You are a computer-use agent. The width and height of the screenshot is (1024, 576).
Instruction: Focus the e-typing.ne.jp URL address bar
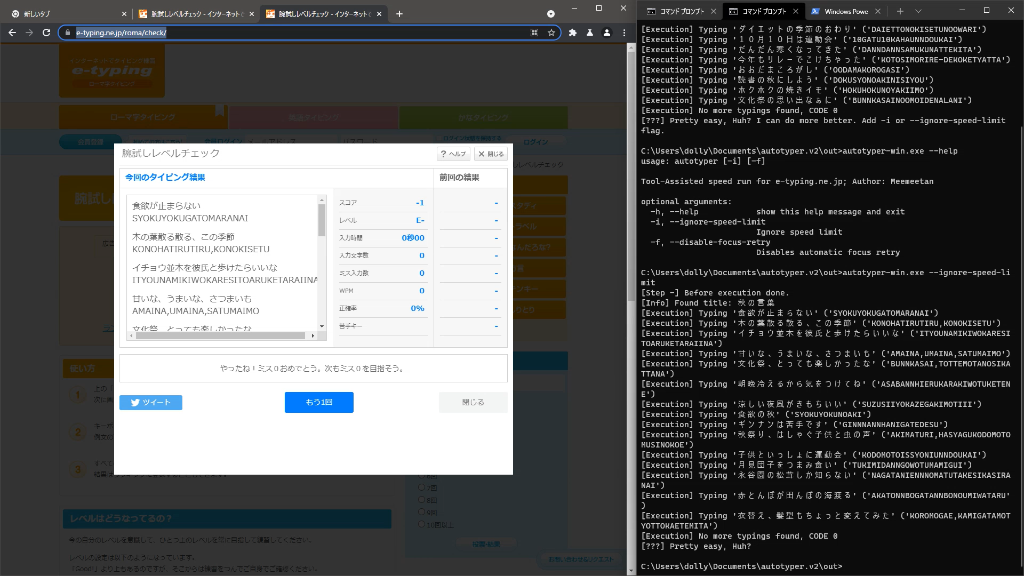(300, 32)
